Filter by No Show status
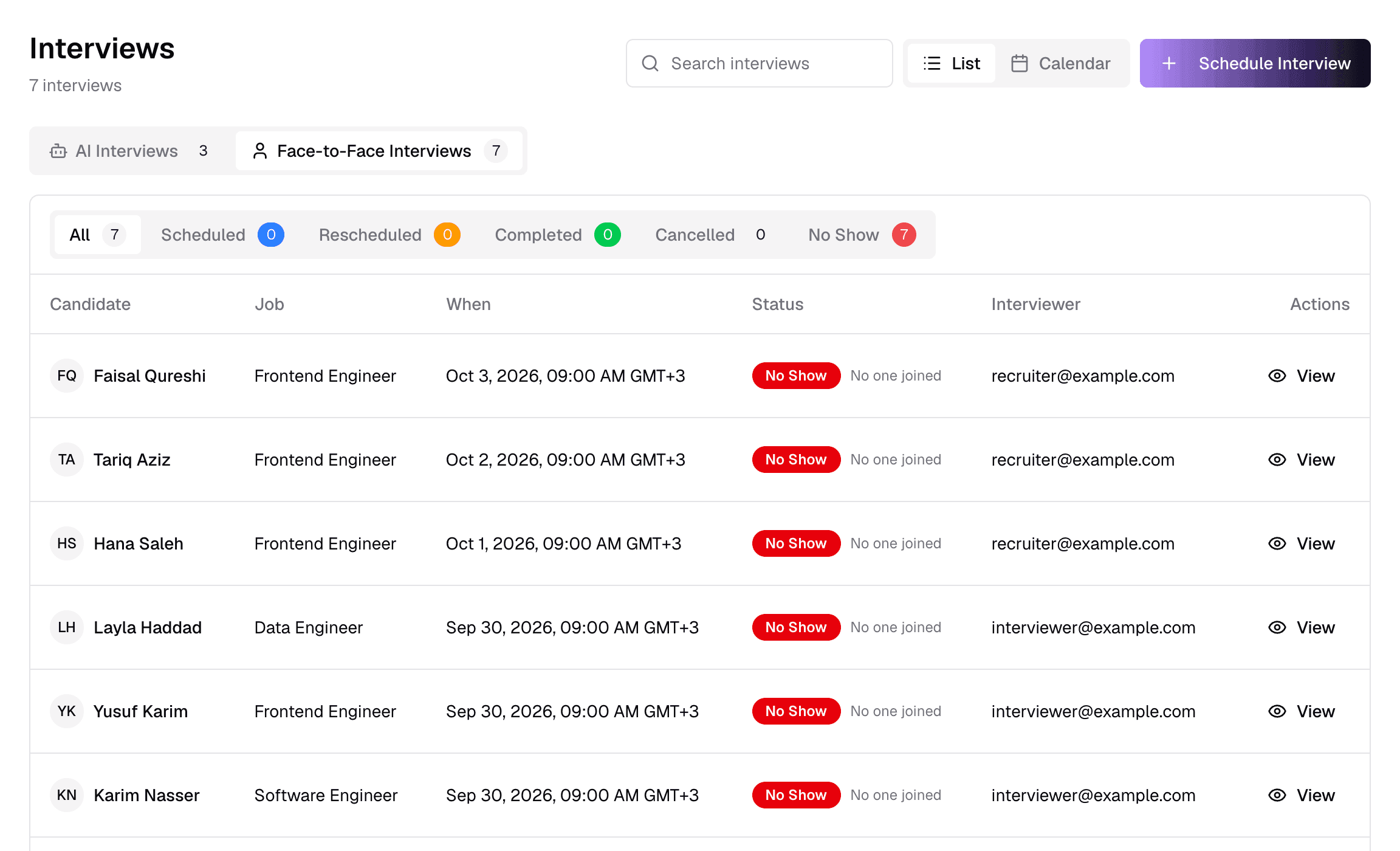Viewport: 1400px width, 851px height. 862,235
